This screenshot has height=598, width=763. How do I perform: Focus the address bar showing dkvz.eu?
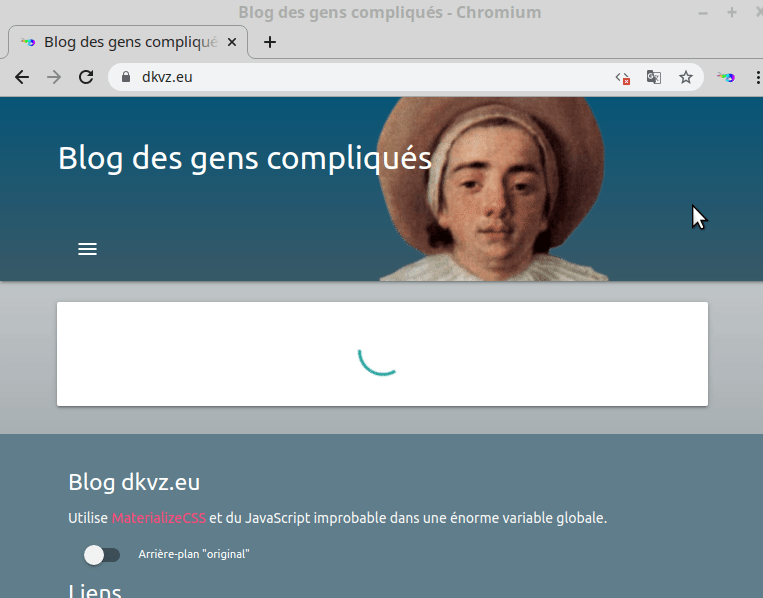(370, 77)
